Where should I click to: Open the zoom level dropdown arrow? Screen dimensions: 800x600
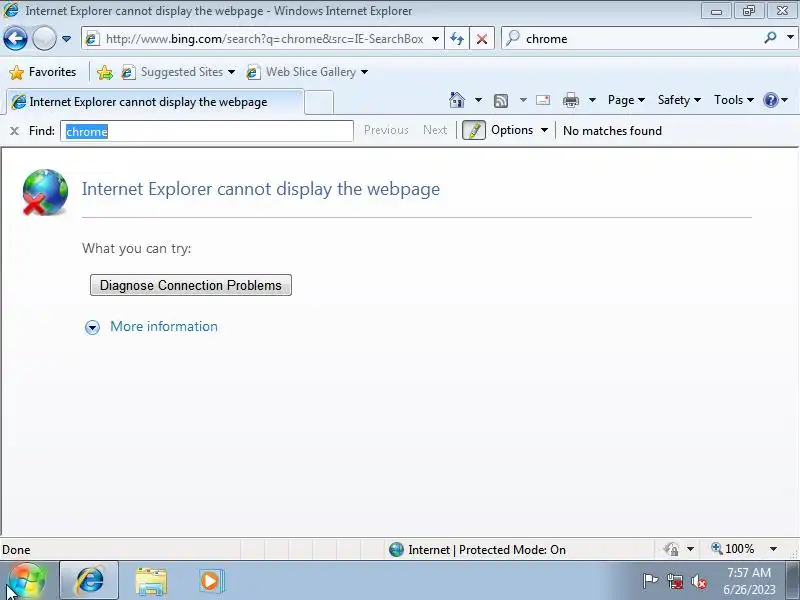pyautogui.click(x=773, y=549)
